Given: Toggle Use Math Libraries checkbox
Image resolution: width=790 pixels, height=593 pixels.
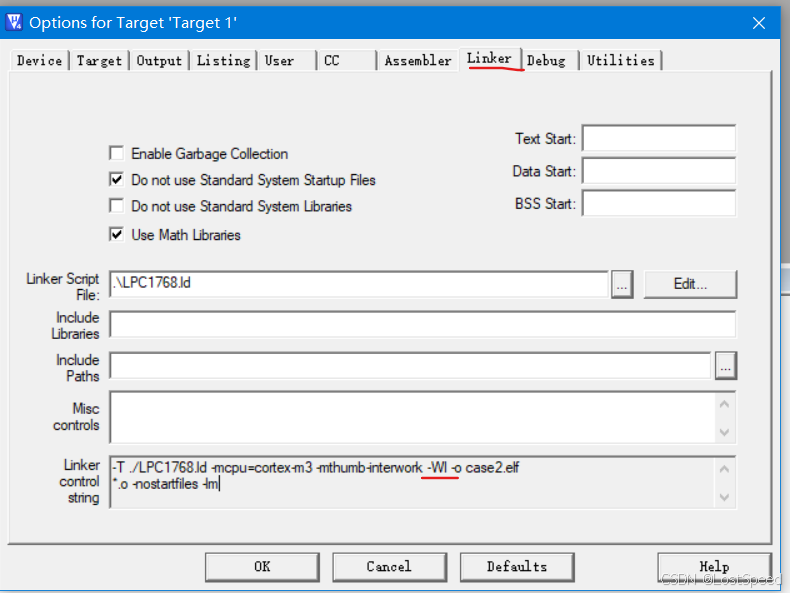Looking at the screenshot, I should (116, 234).
